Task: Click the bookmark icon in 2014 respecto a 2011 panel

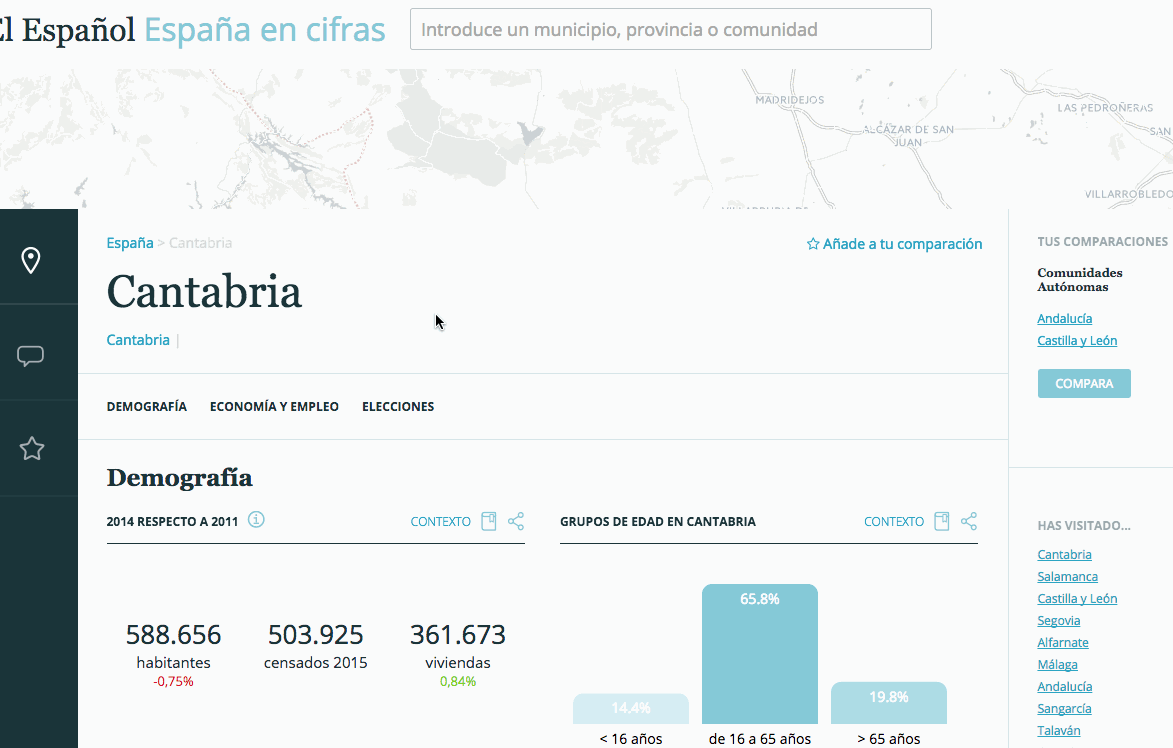Action: pyautogui.click(x=489, y=521)
